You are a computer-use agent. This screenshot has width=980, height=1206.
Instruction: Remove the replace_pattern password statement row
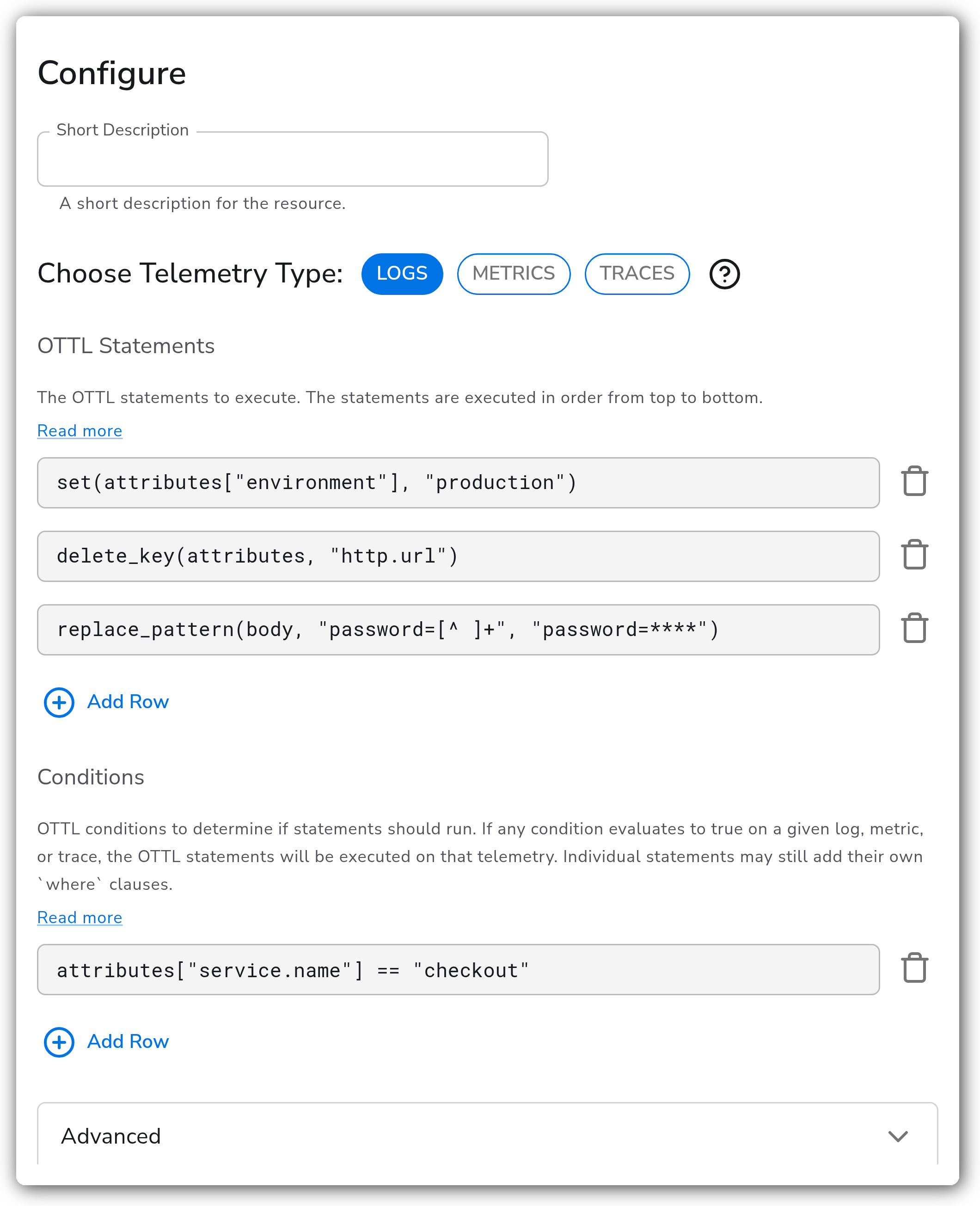(x=914, y=628)
